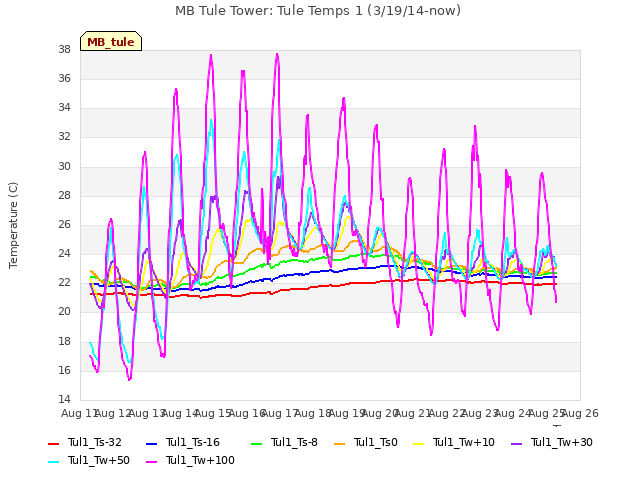
Task: Click the cyan Tul1_Tw+50 legend swatch
Action: coord(53,461)
